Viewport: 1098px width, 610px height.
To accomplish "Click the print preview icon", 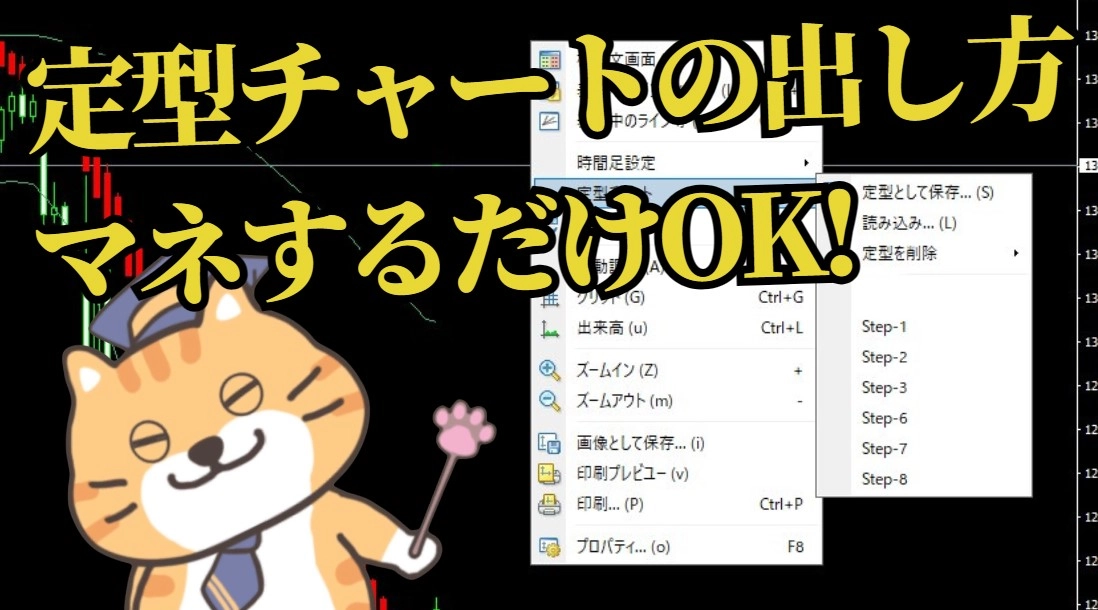I will coord(549,474).
